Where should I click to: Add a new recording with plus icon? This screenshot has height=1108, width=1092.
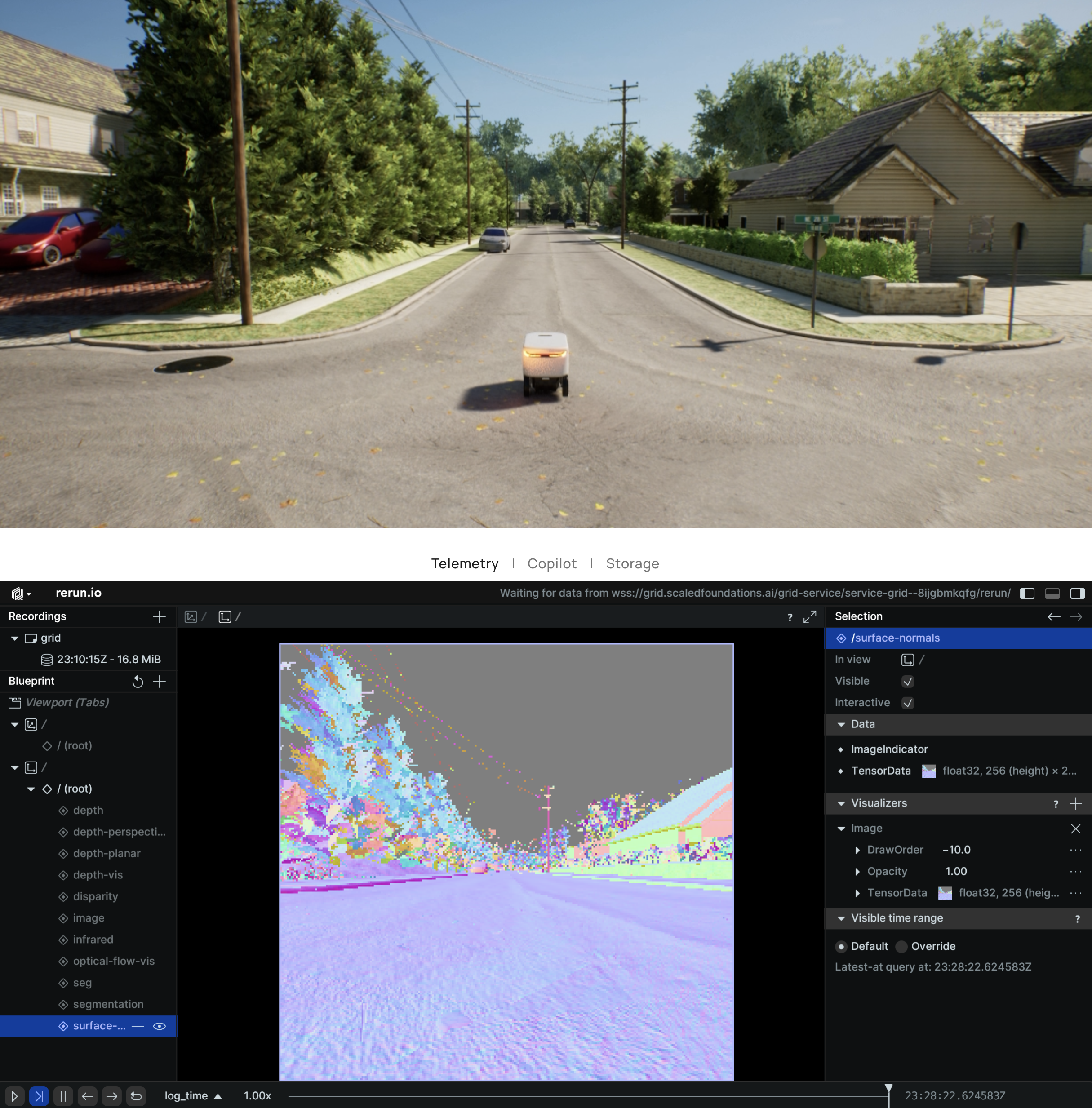coord(160,616)
